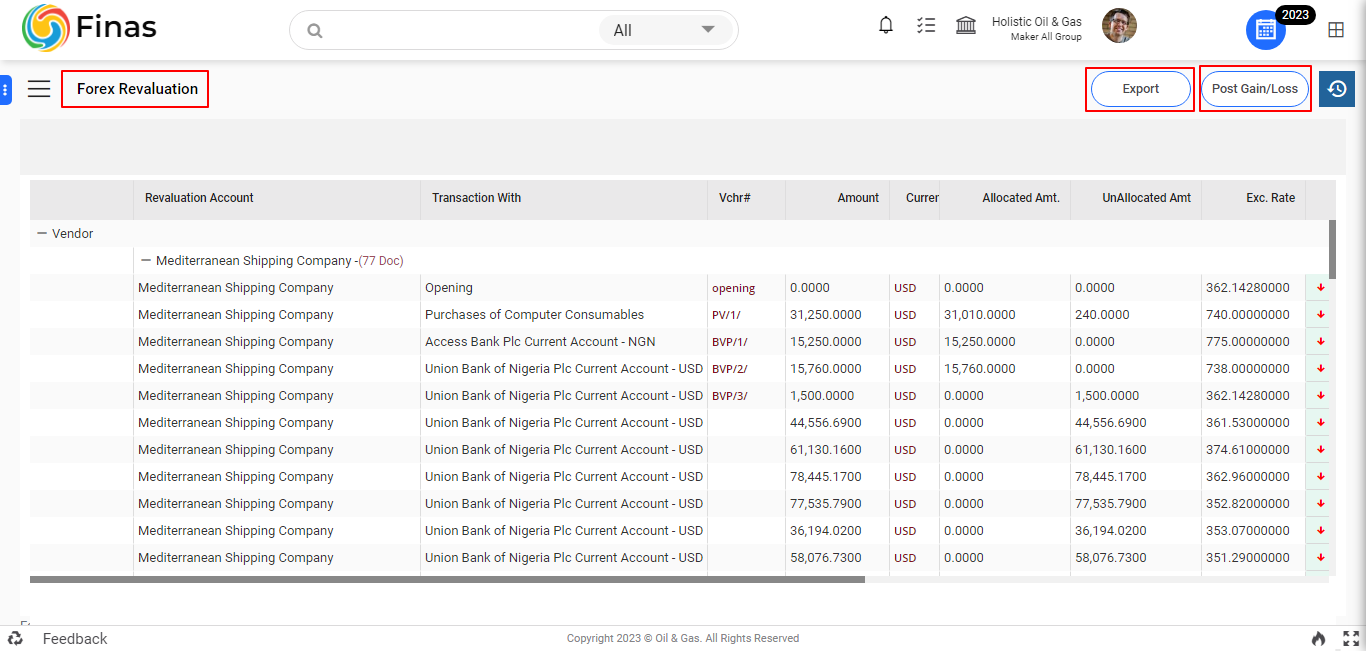1366x651 pixels.
Task: Click red arrow on PV/1/ row
Action: [1320, 315]
